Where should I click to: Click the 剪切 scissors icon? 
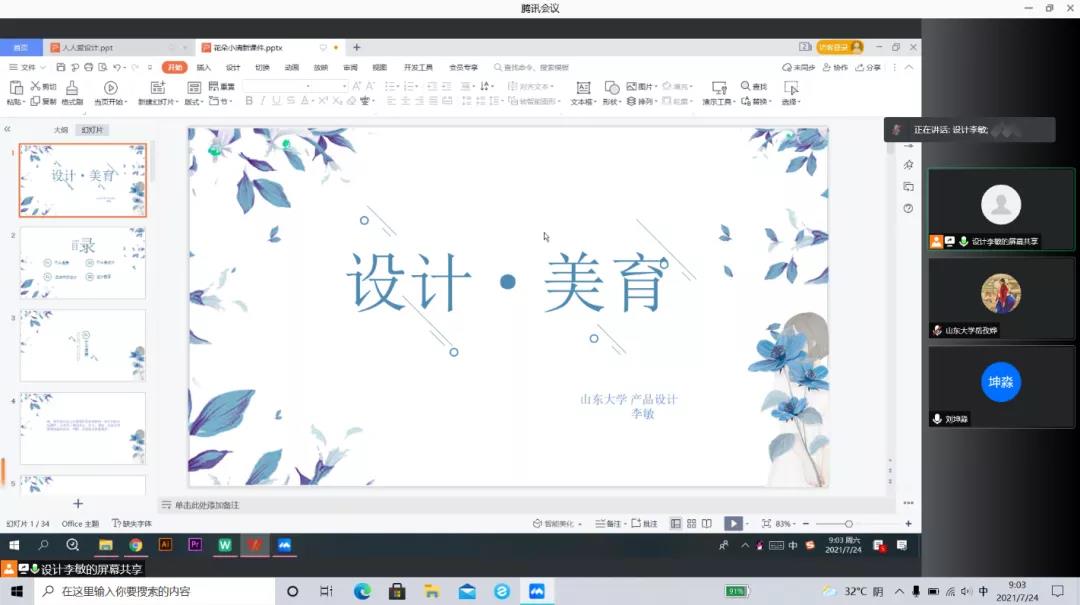36,87
